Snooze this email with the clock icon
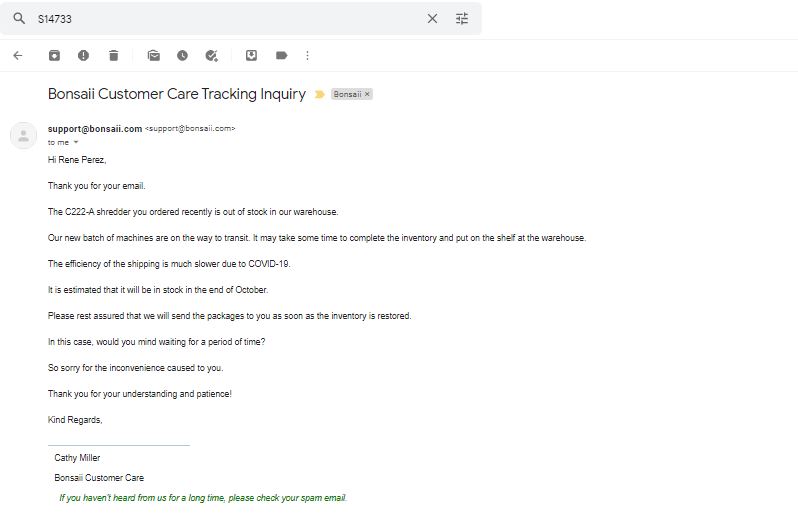The width and height of the screenshot is (798, 516). pyautogui.click(x=182, y=55)
